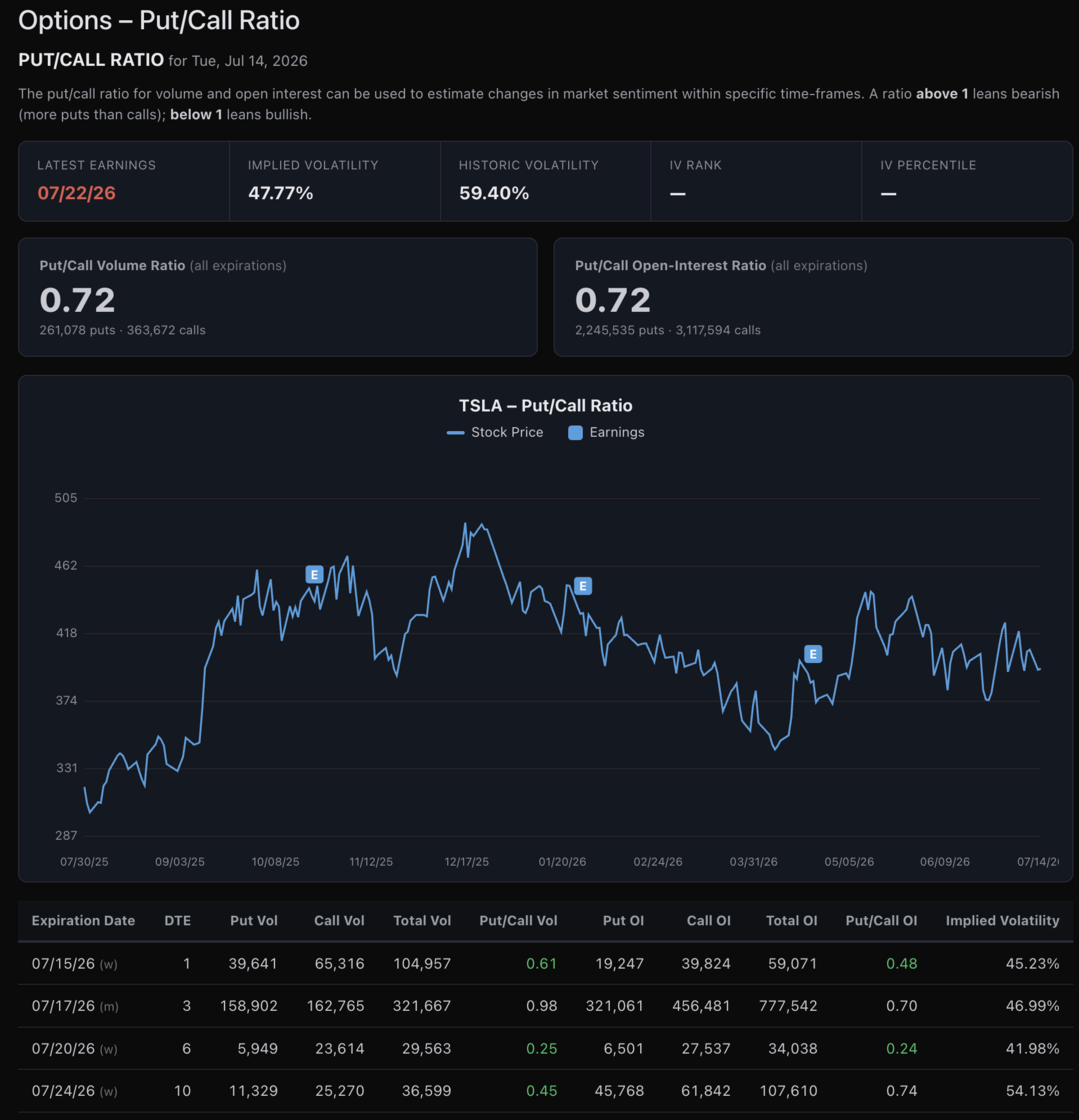Sort by Put/Call OI column header
The width and height of the screenshot is (1079, 1120).
point(881,921)
